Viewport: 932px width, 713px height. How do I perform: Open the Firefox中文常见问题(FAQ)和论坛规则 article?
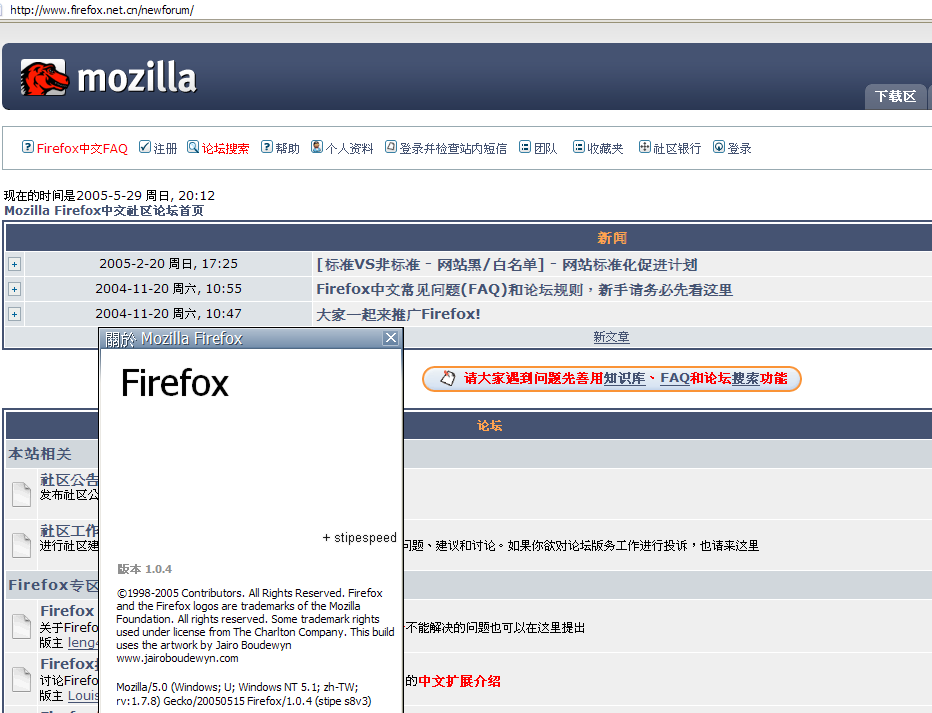pos(524,289)
